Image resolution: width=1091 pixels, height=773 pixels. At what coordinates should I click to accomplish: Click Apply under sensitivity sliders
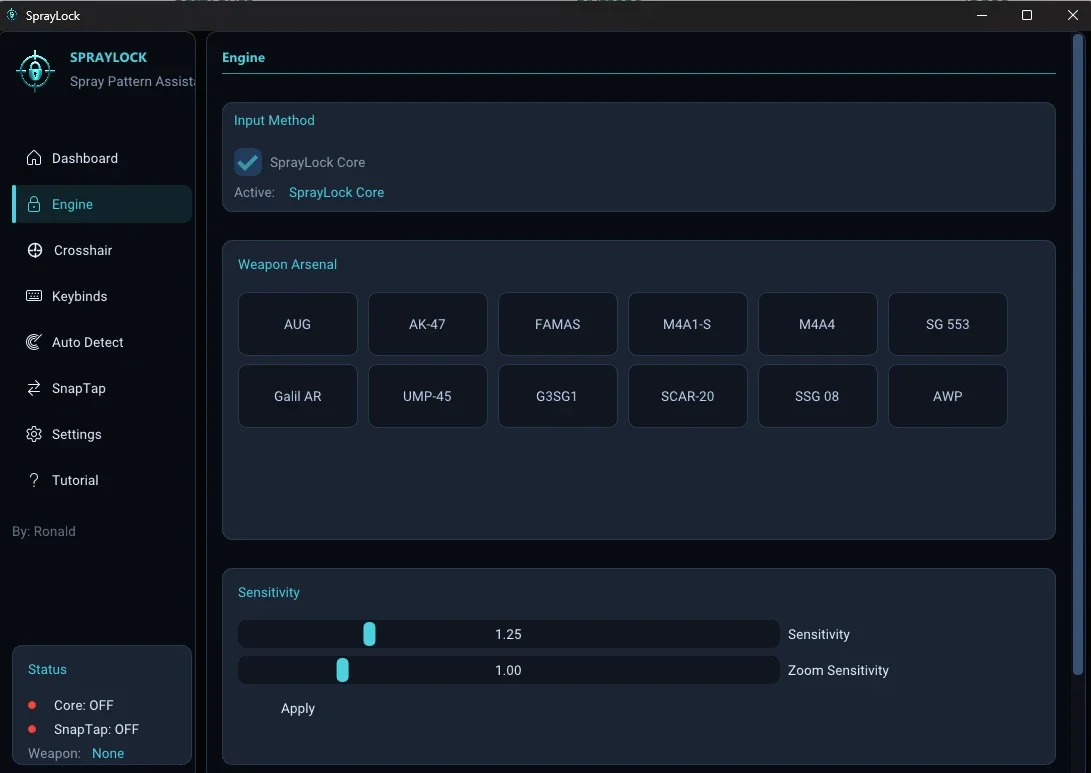point(298,708)
